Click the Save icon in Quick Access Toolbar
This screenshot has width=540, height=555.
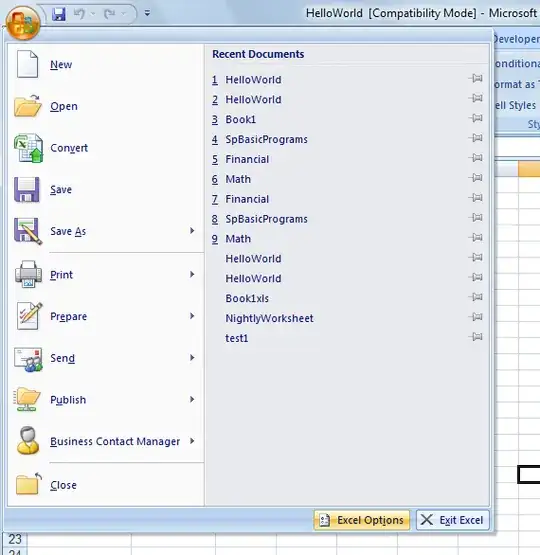pyautogui.click(x=59, y=14)
